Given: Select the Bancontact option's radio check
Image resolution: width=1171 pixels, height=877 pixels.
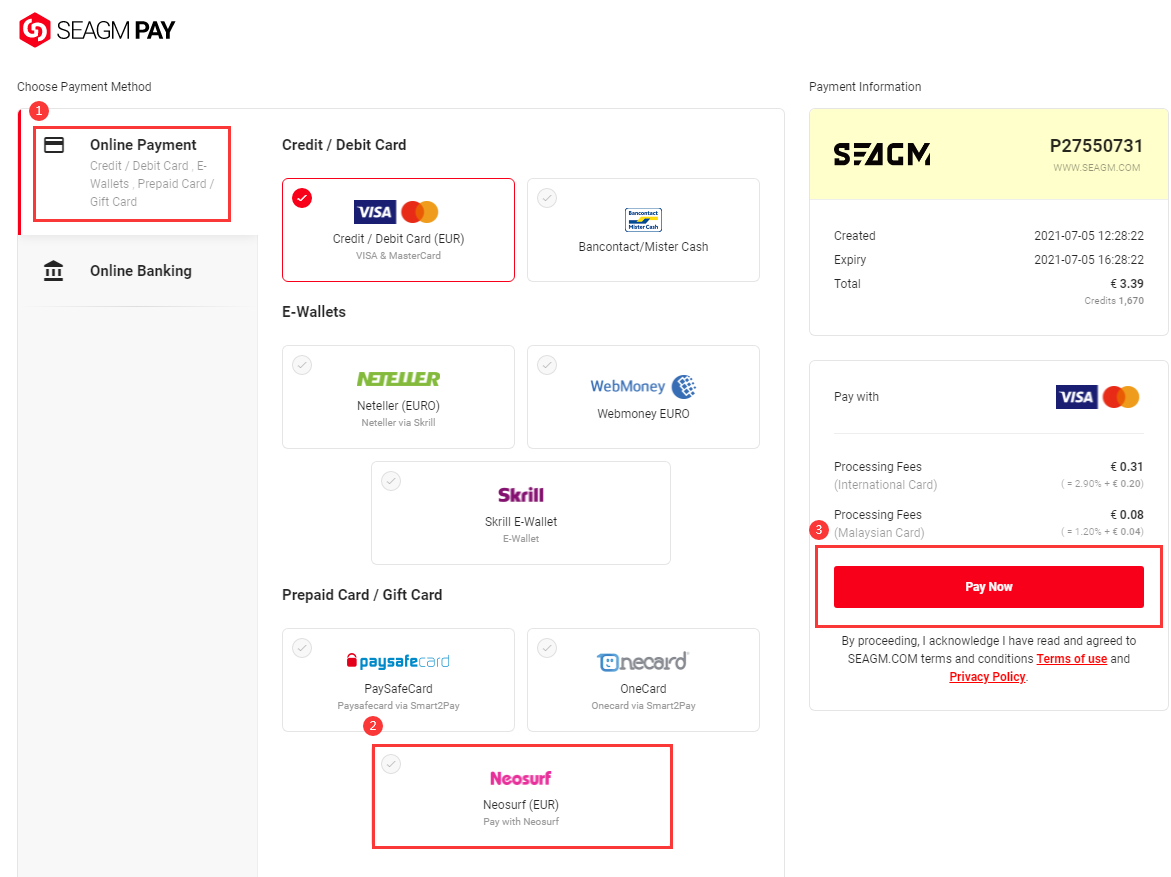Looking at the screenshot, I should click(x=547, y=198).
